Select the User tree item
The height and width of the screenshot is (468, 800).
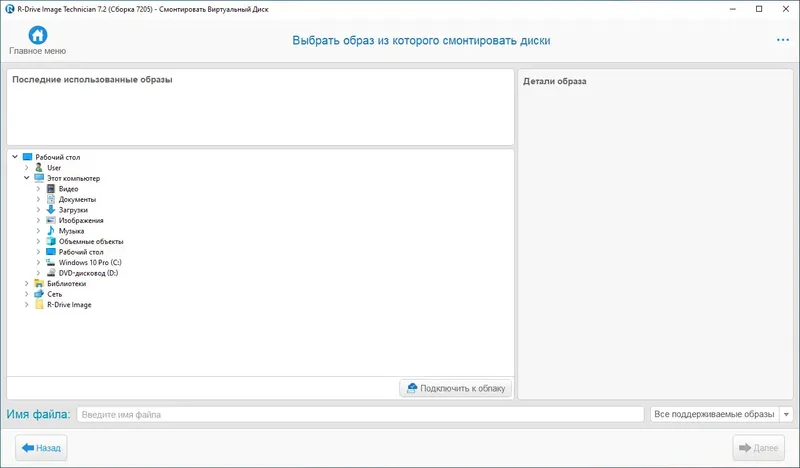(x=54, y=167)
